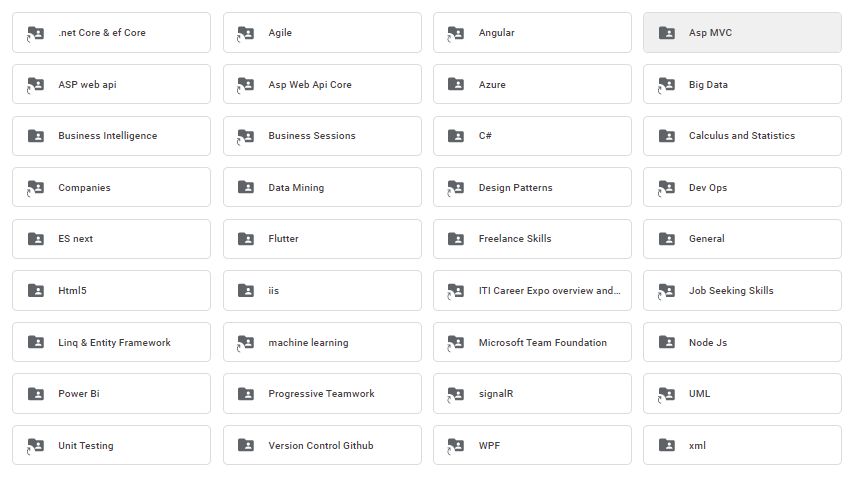
Task: Click the shared folder icon beside Unit Testing
Action: tap(36, 446)
